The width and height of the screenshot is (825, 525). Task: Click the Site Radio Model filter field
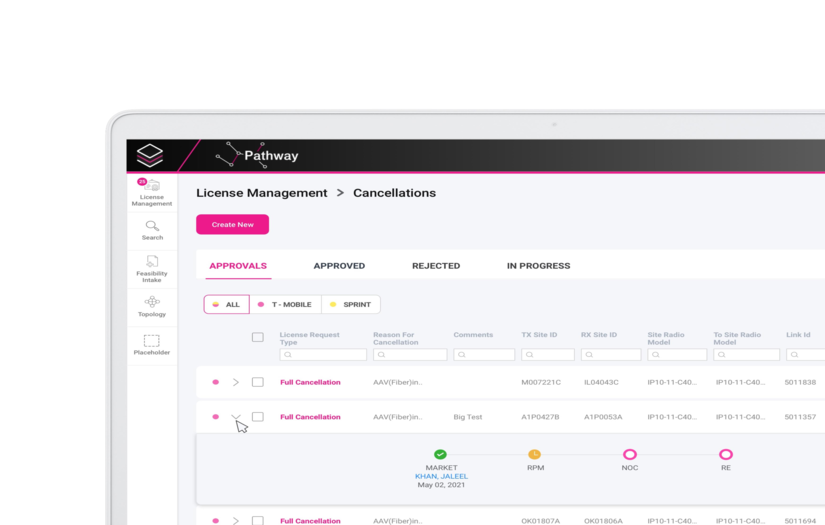point(677,355)
